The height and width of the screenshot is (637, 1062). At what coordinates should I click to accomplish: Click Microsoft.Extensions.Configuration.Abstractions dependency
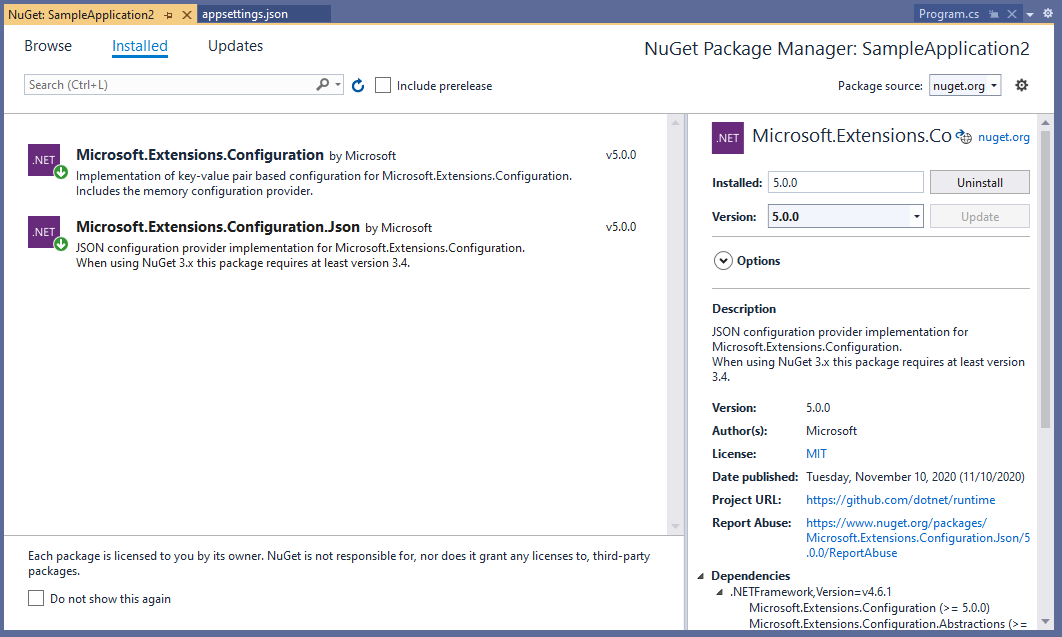click(x=888, y=623)
